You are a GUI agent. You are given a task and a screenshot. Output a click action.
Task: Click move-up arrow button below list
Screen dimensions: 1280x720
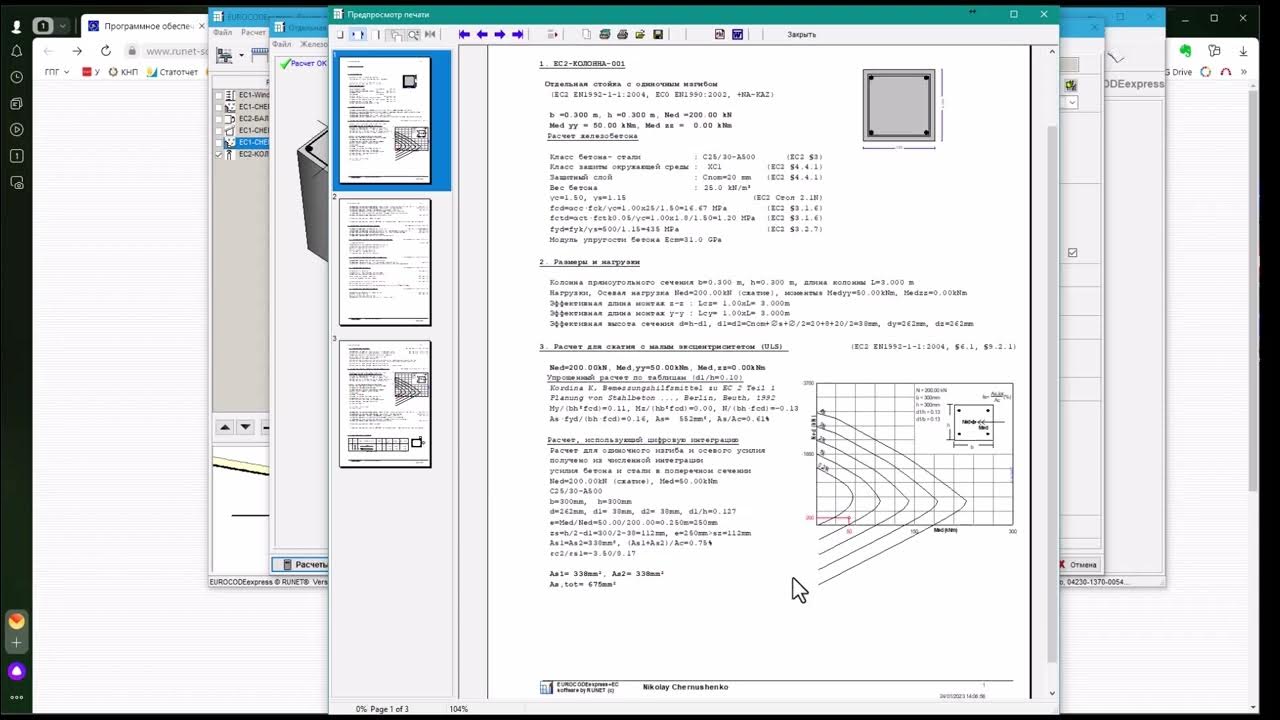click(x=225, y=427)
